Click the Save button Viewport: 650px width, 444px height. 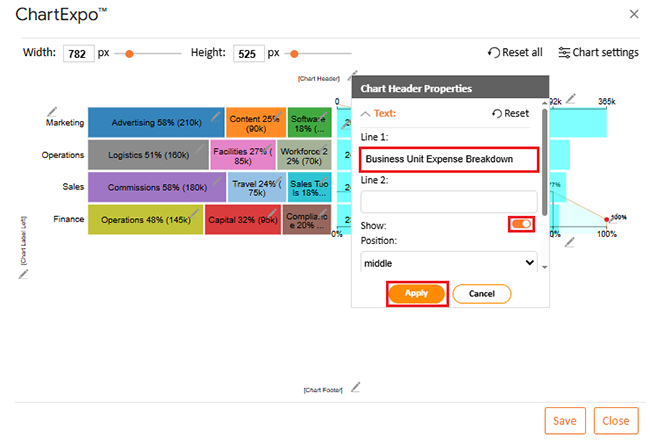564,420
